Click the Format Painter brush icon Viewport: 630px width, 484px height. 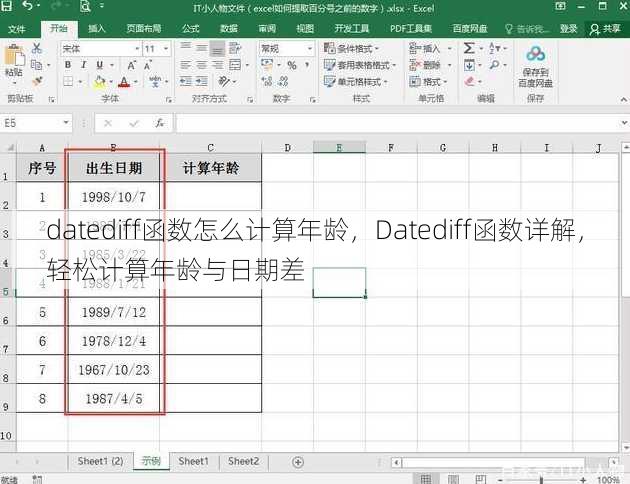coord(37,82)
